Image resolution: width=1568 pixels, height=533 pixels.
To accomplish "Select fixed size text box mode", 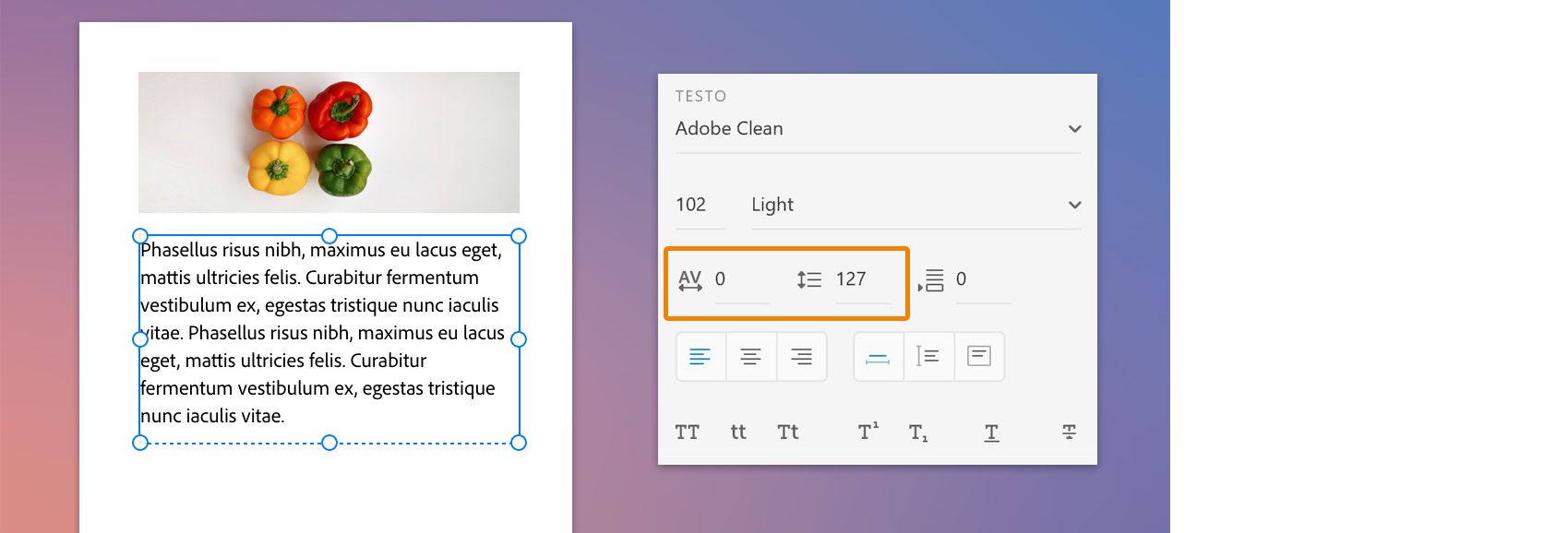I will click(978, 357).
